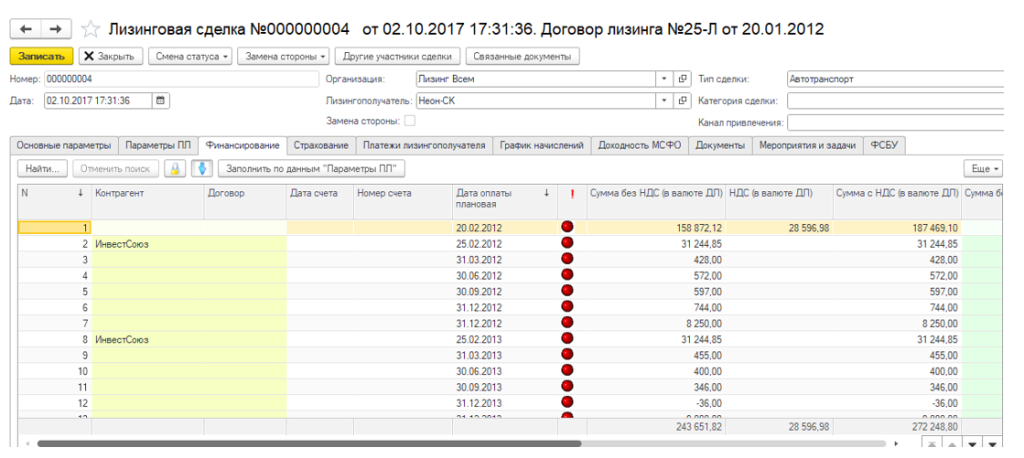Click the red status indicator in row 1
The image size is (1024, 458).
coord(568,228)
